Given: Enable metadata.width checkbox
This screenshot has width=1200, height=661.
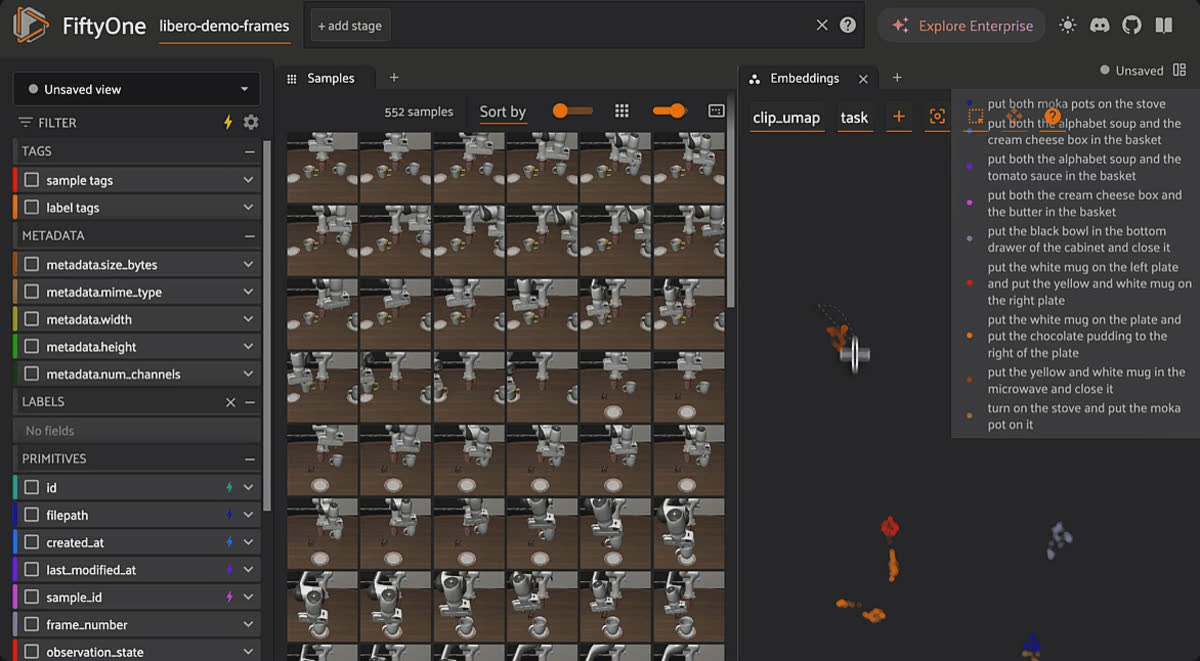Looking at the screenshot, I should tap(32, 319).
